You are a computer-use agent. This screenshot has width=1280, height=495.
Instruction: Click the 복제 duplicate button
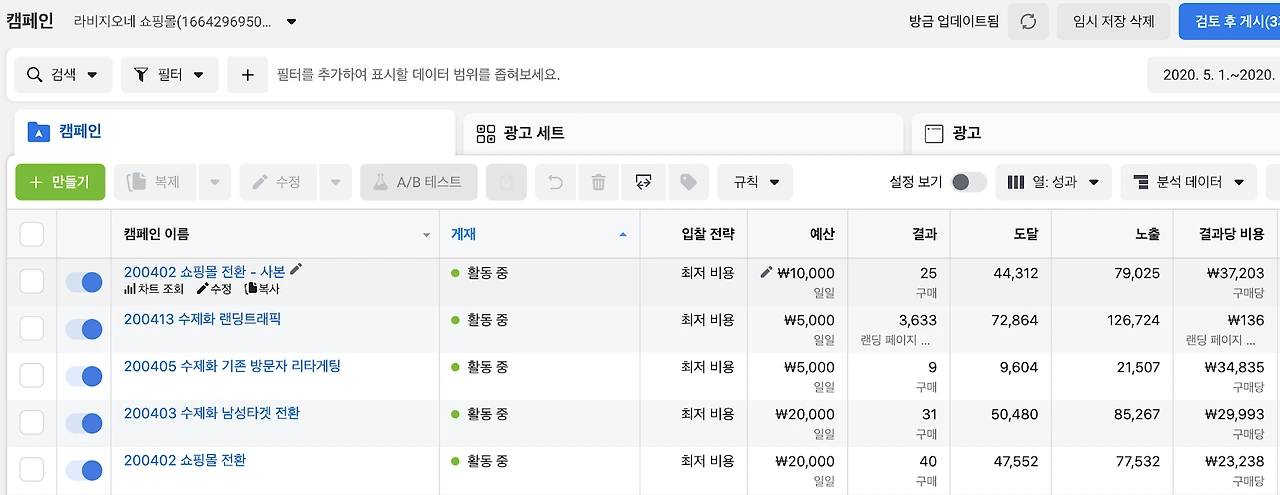156,182
